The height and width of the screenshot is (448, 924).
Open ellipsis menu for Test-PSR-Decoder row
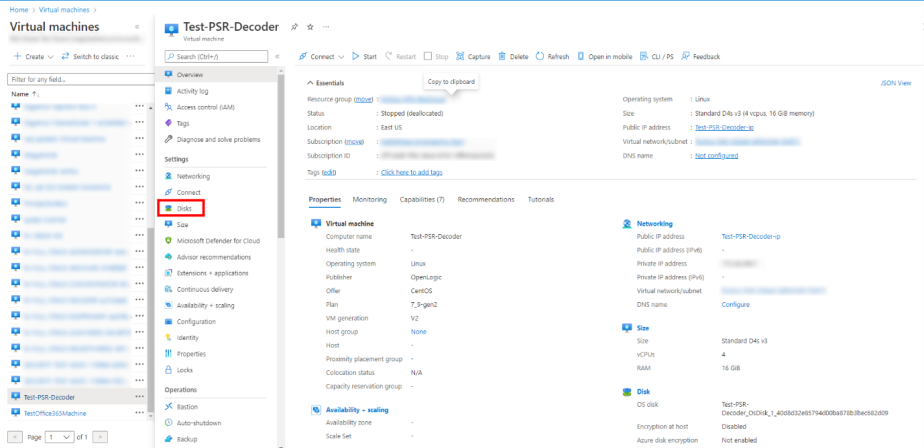pos(139,397)
